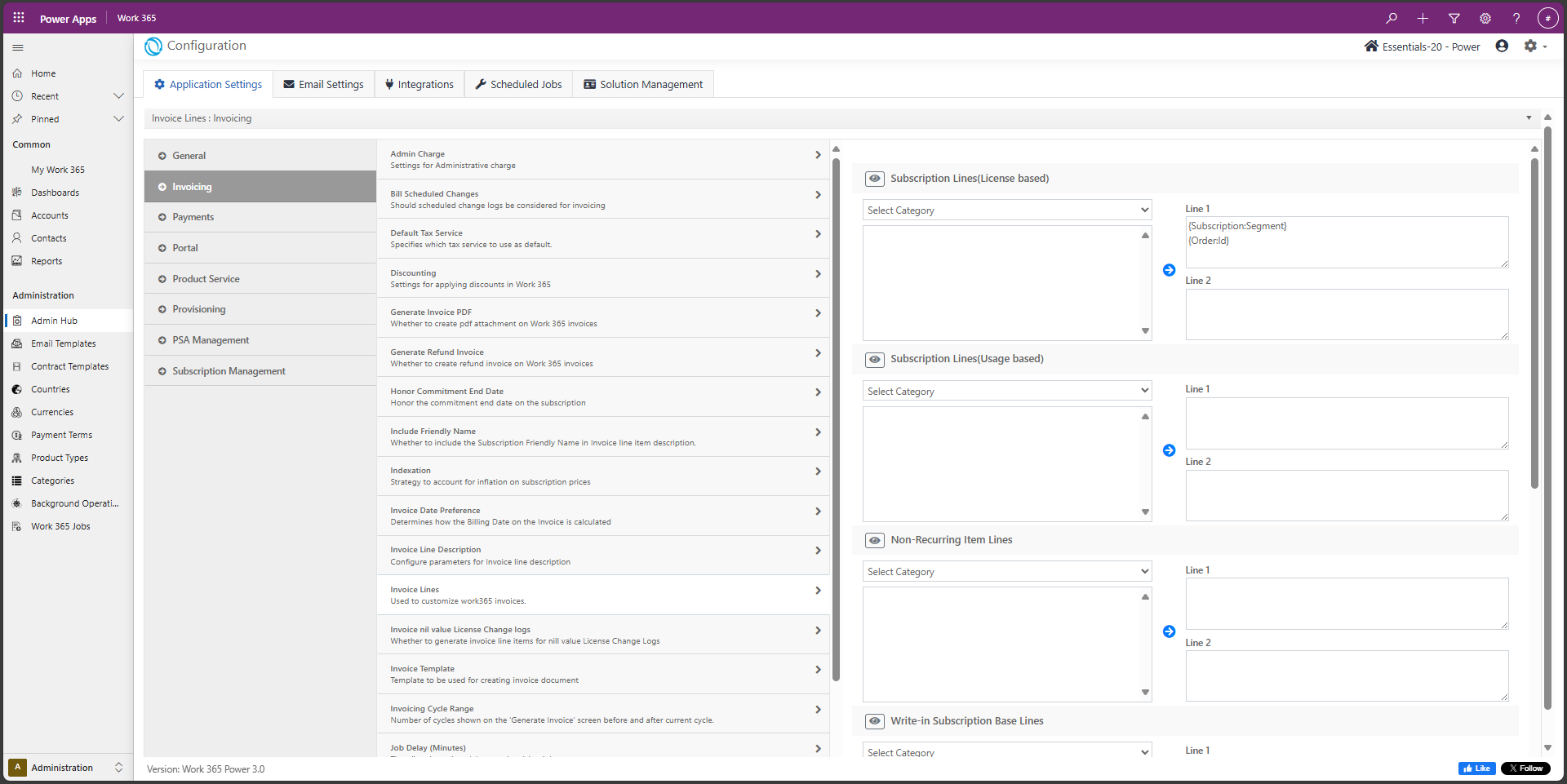Click the Countries globe icon
The height and width of the screenshot is (784, 1567).
[17, 389]
